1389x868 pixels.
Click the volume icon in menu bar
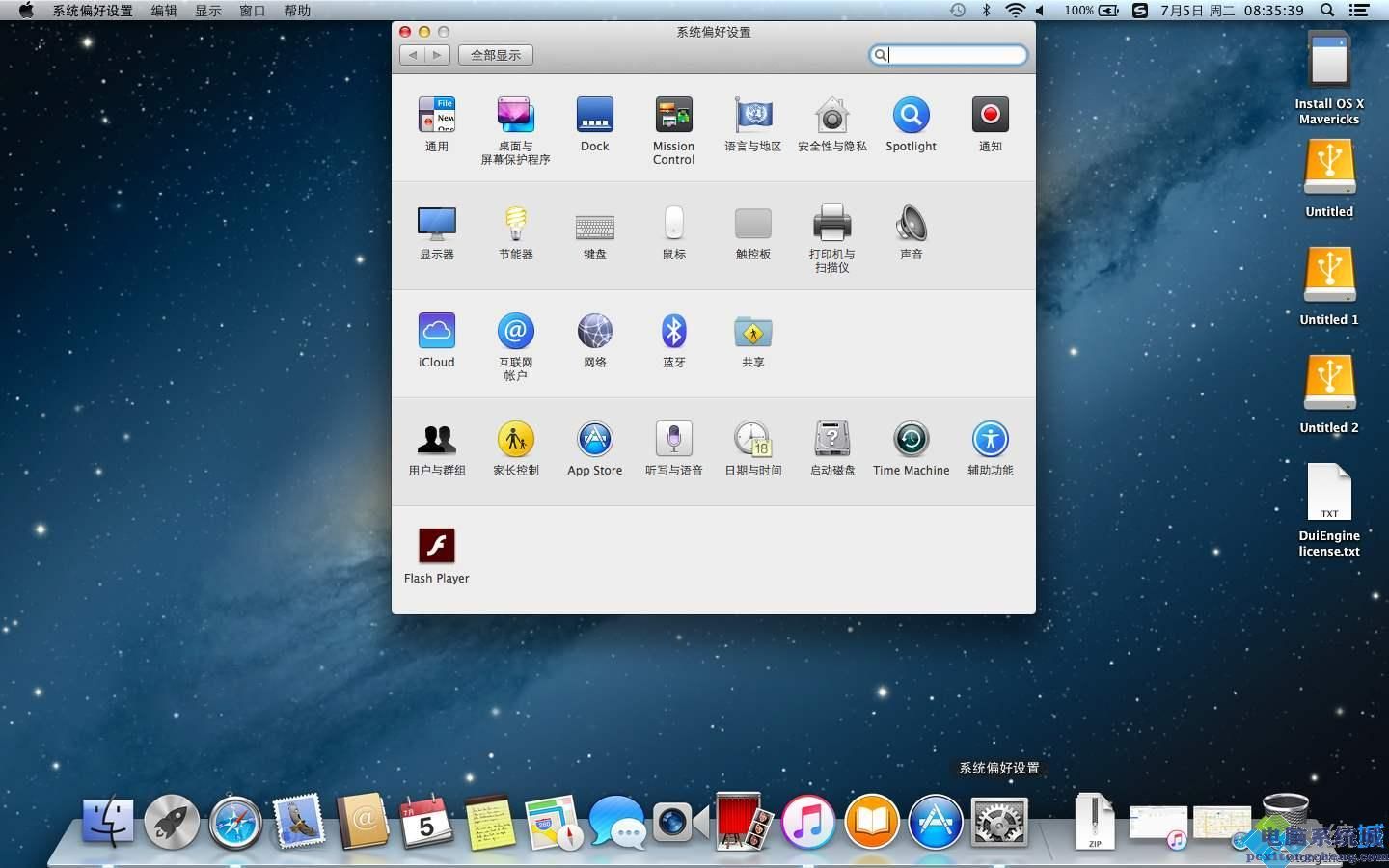point(1041,11)
